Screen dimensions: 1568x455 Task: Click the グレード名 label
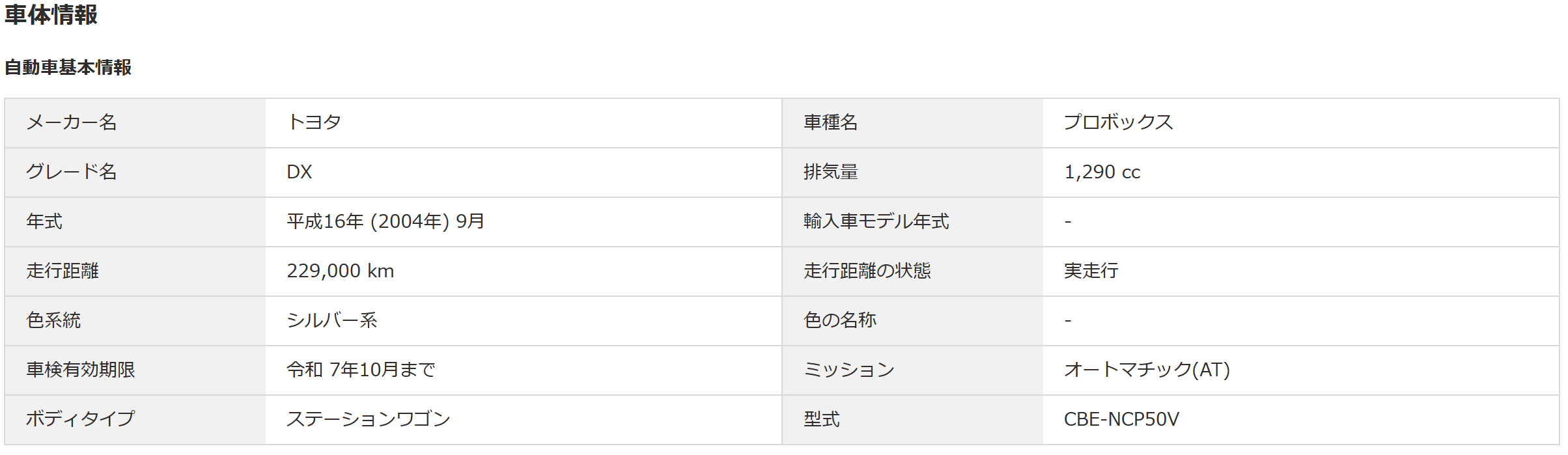[71, 172]
